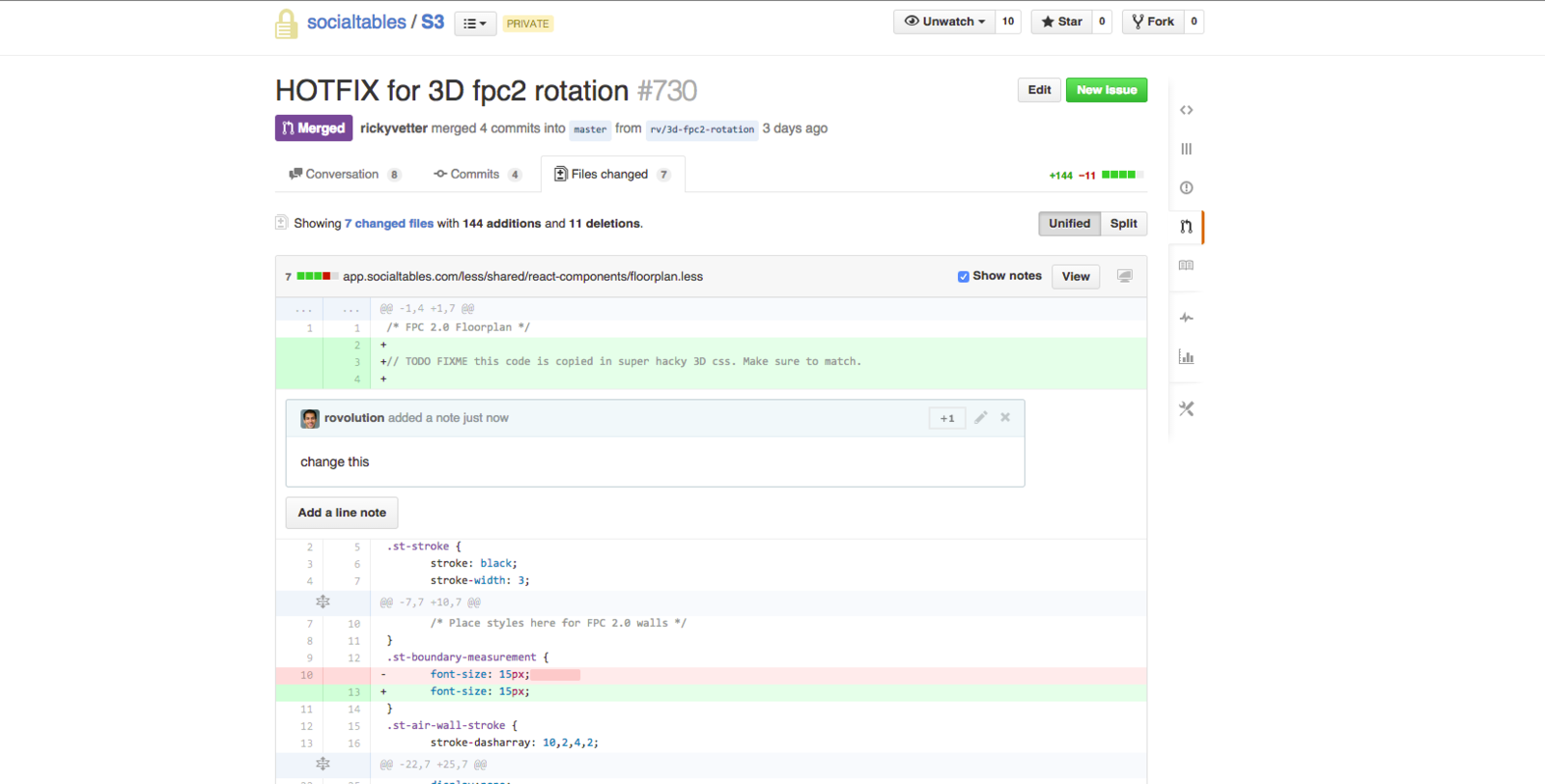Add +1 to the rovolution note

pos(947,418)
